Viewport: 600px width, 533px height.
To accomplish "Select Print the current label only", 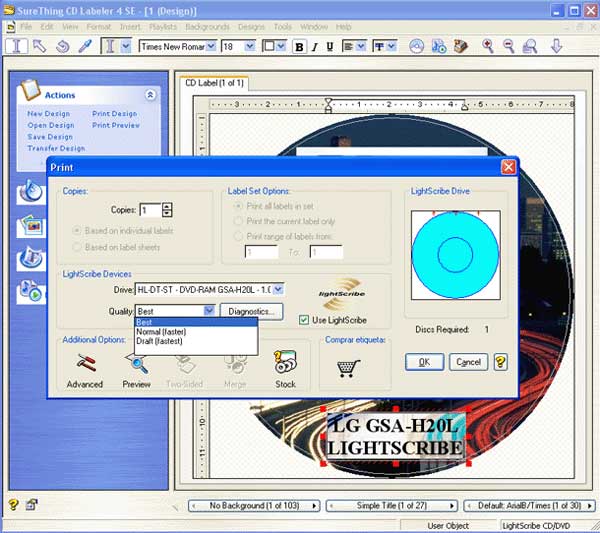I will (238, 221).
